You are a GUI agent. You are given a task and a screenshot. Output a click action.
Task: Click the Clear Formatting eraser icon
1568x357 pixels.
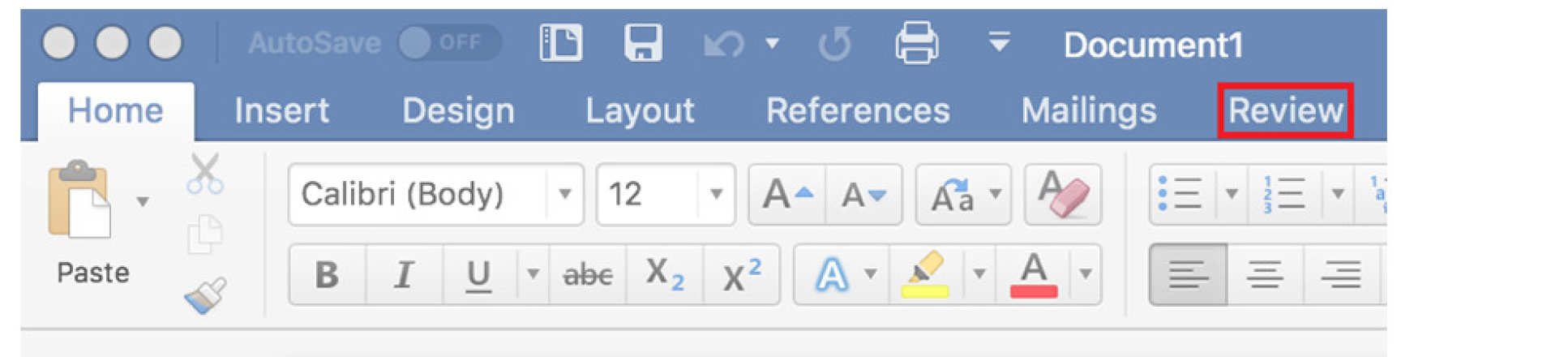1063,195
